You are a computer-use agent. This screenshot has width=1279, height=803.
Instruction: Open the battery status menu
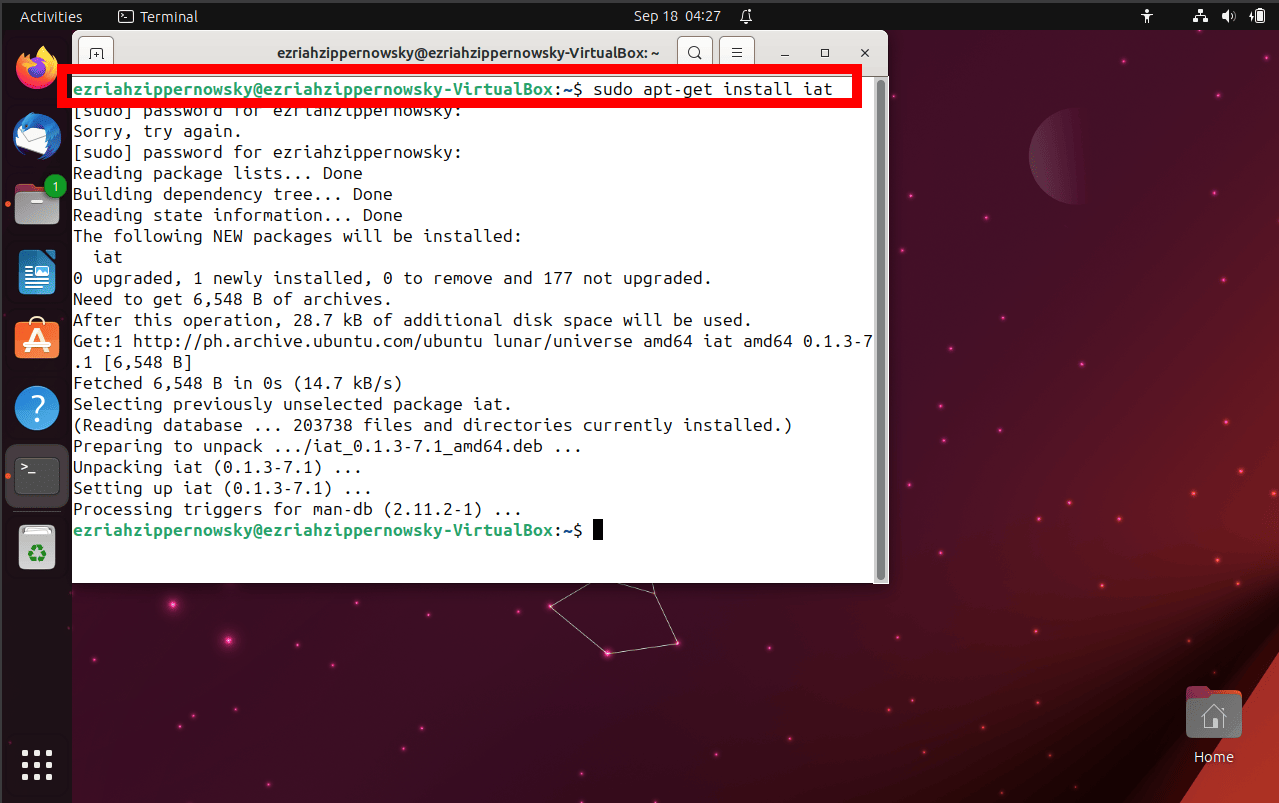coord(1258,16)
